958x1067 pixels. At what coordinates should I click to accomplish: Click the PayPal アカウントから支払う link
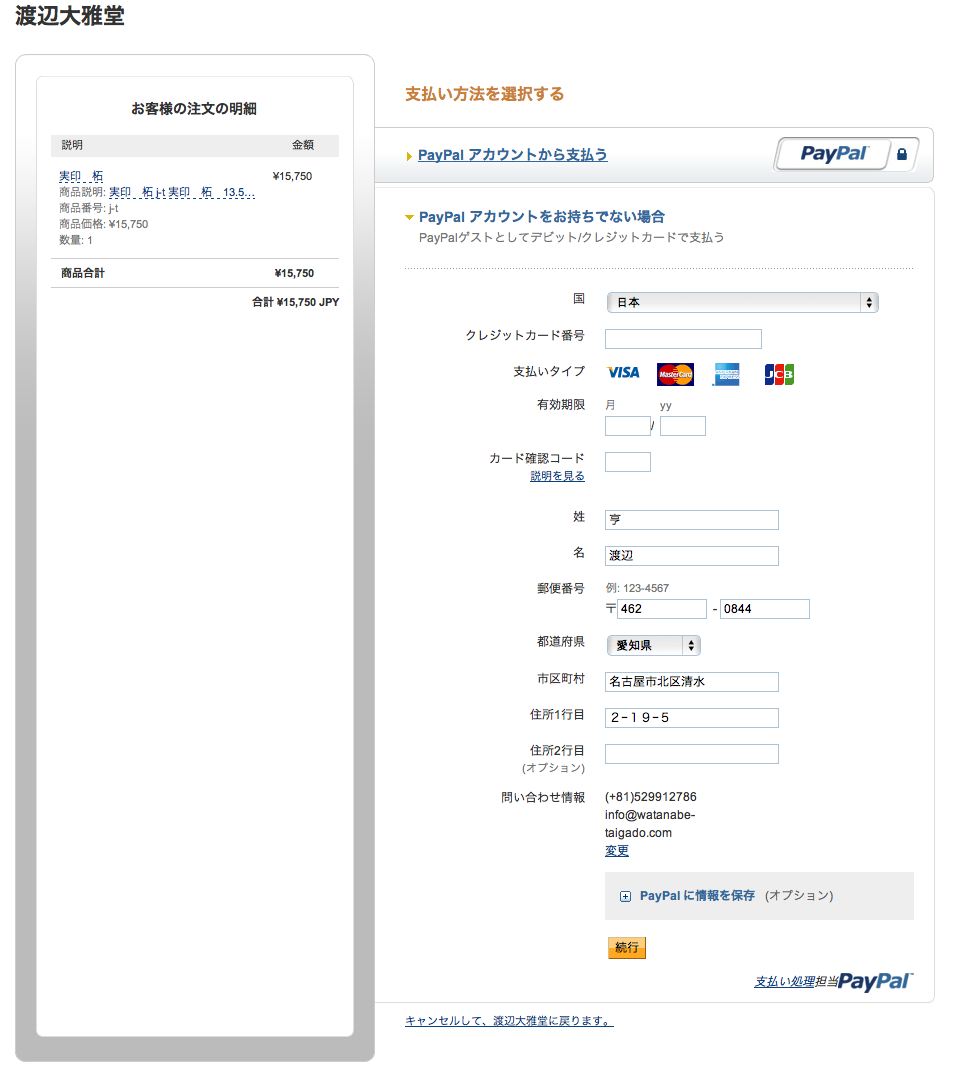(512, 155)
